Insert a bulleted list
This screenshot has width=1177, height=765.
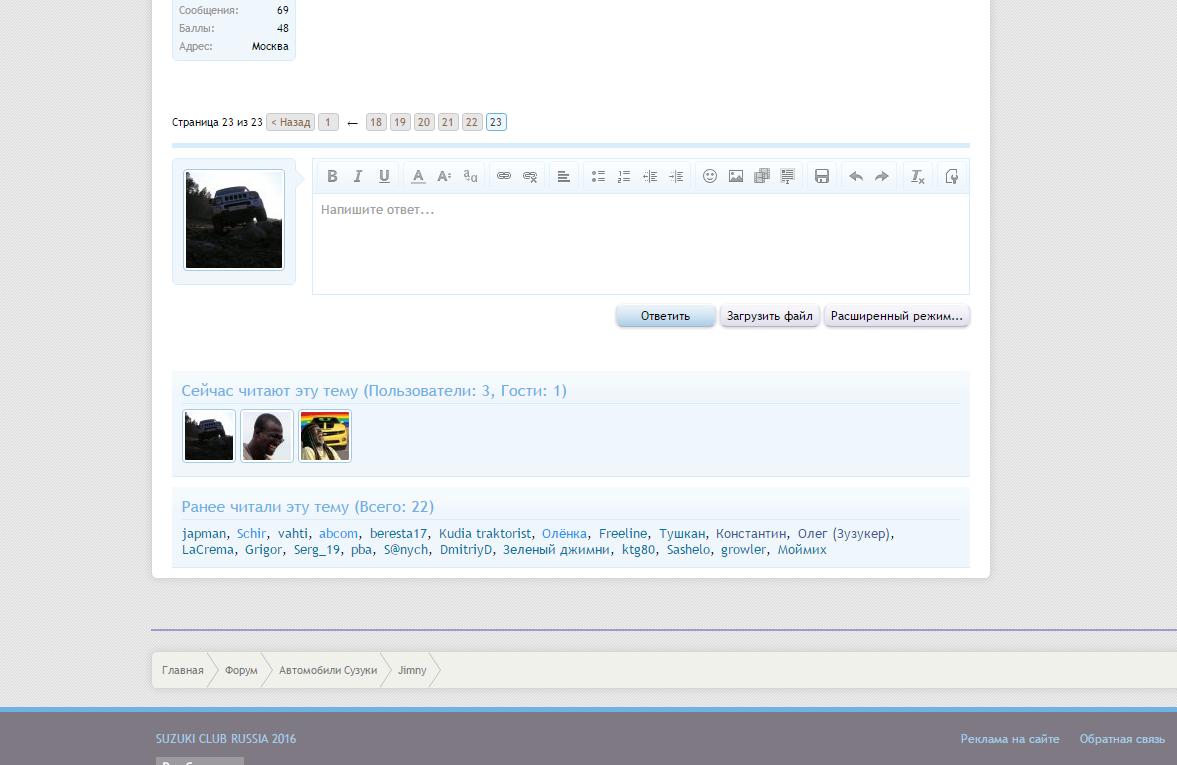[598, 176]
